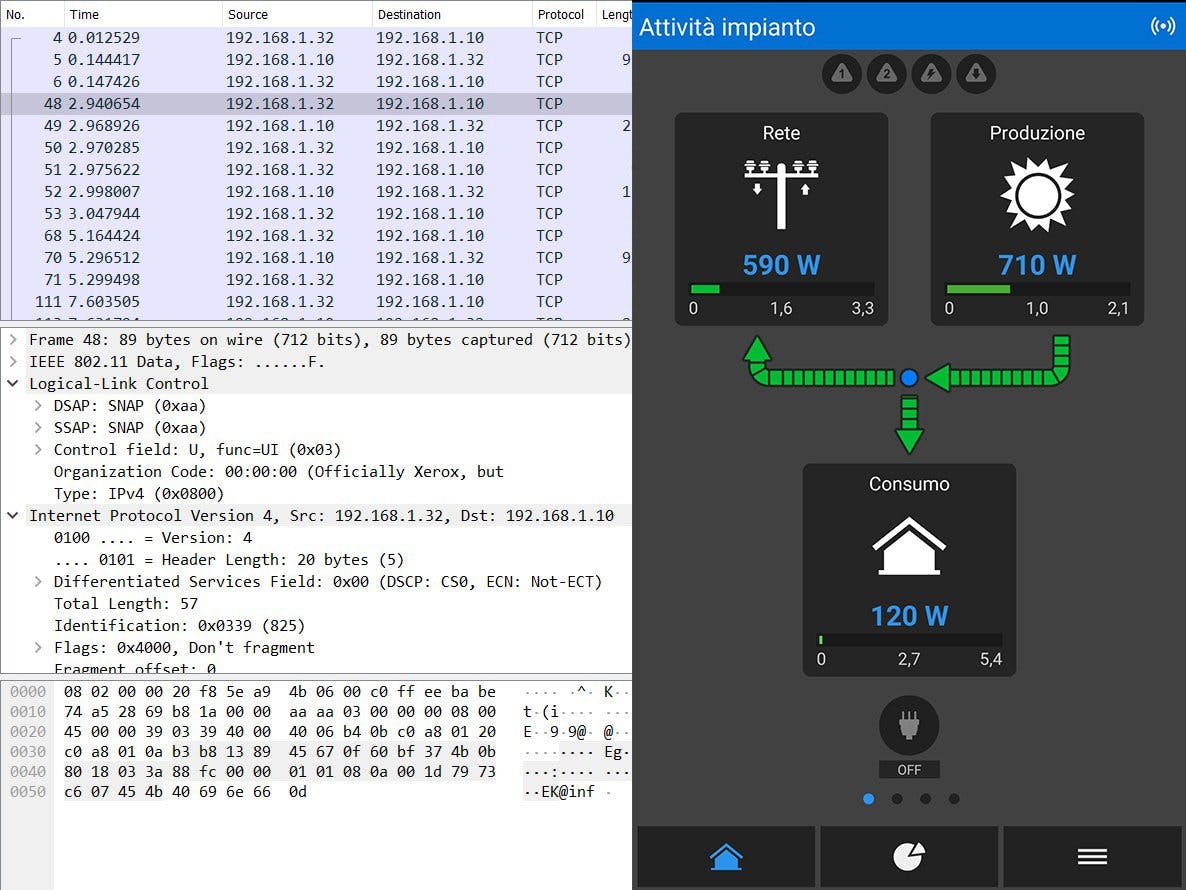
Task: Sort by the Source column header
Action: 297,14
